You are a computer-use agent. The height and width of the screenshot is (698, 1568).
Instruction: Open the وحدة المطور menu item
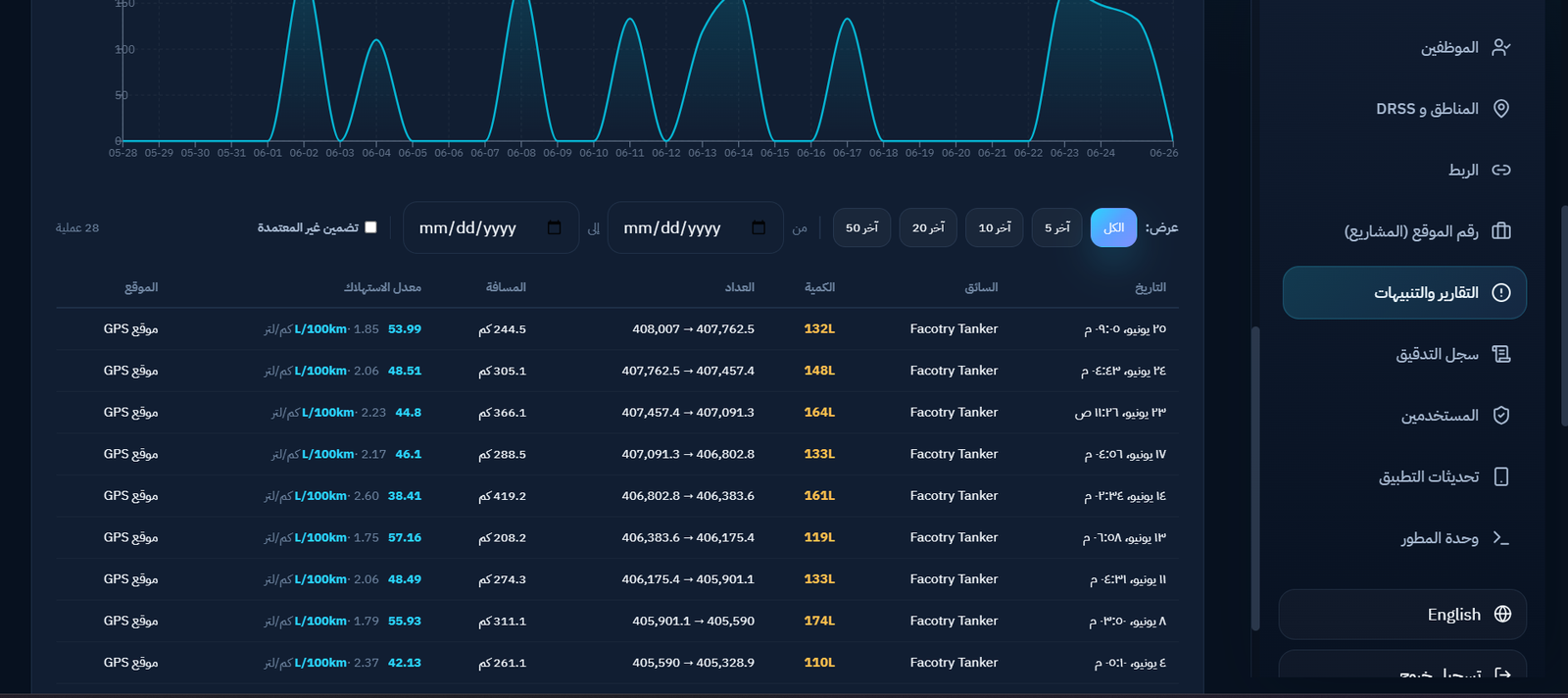[1403, 537]
